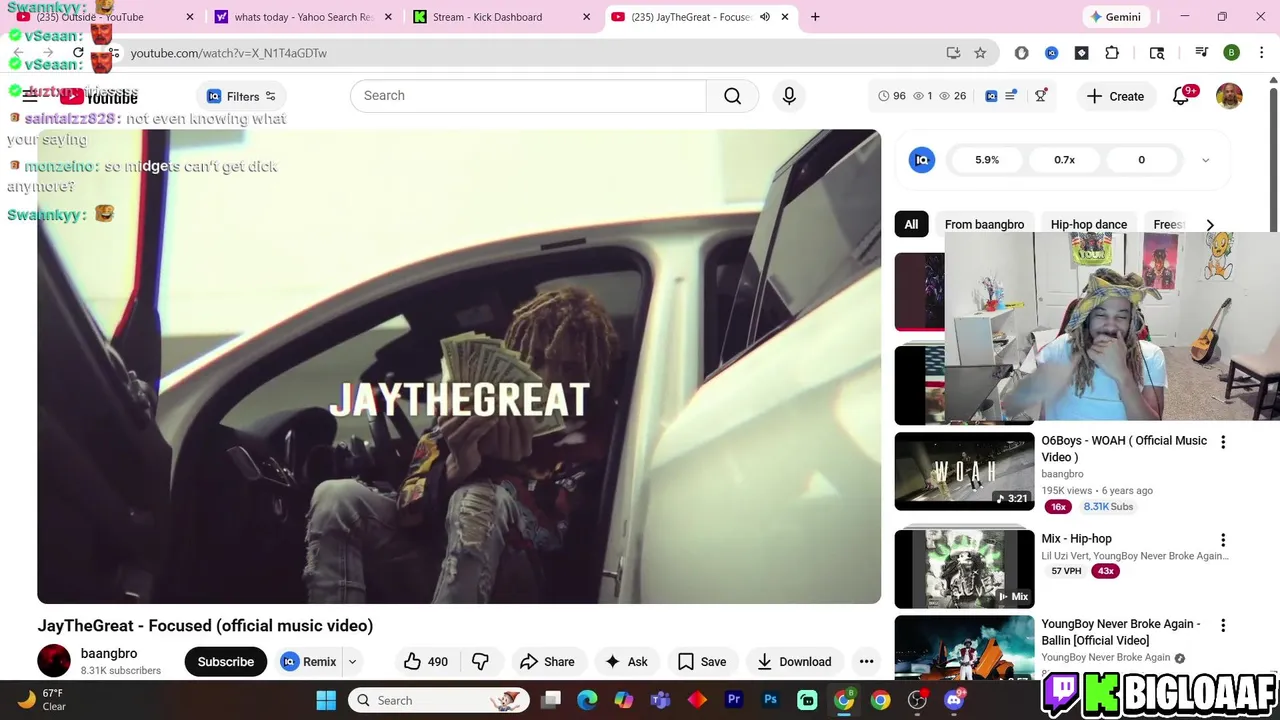This screenshot has height=720, width=1280.
Task: Save the video to a playlist
Action: click(x=702, y=661)
